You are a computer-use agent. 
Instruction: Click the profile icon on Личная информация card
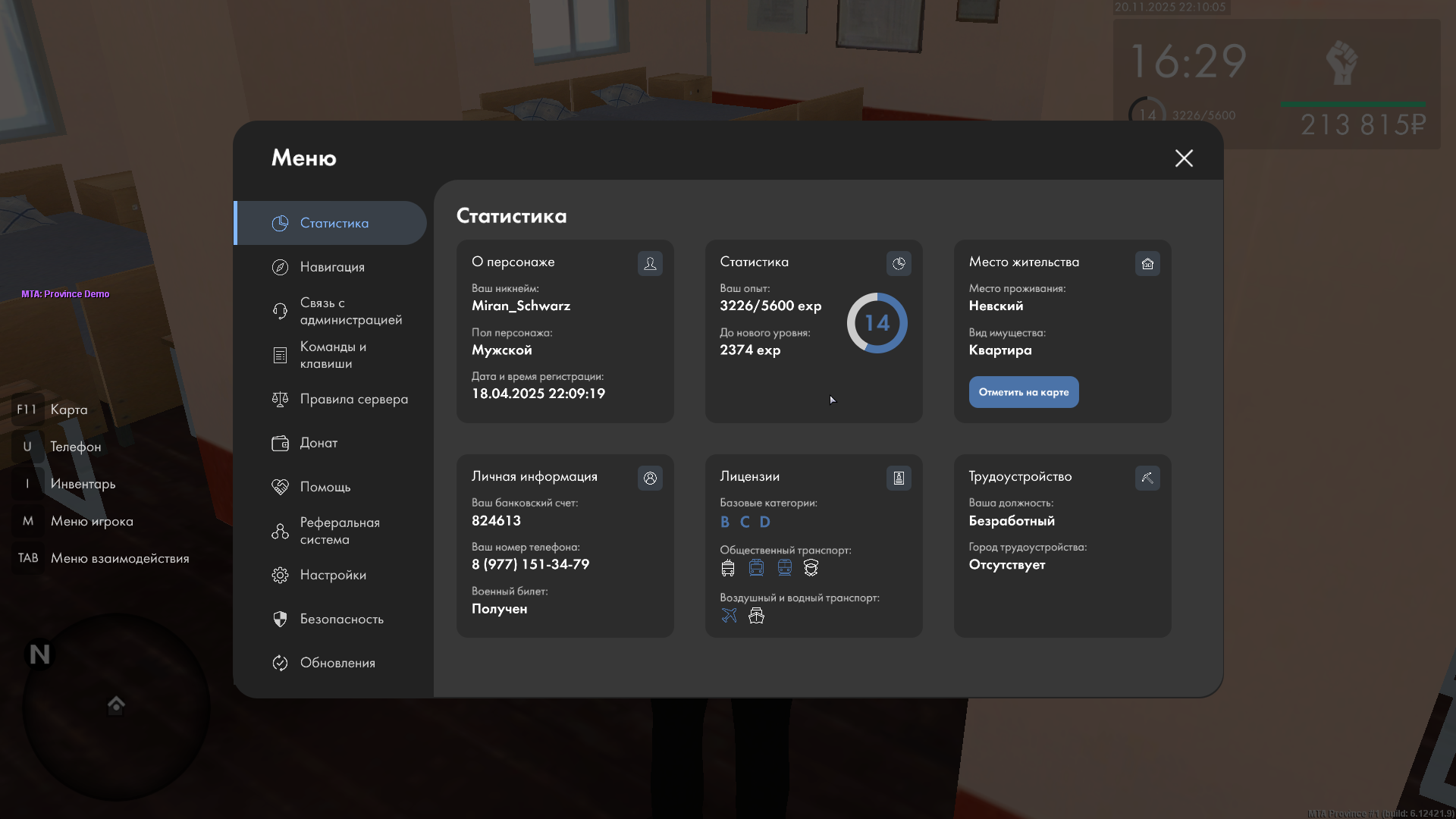pos(650,478)
